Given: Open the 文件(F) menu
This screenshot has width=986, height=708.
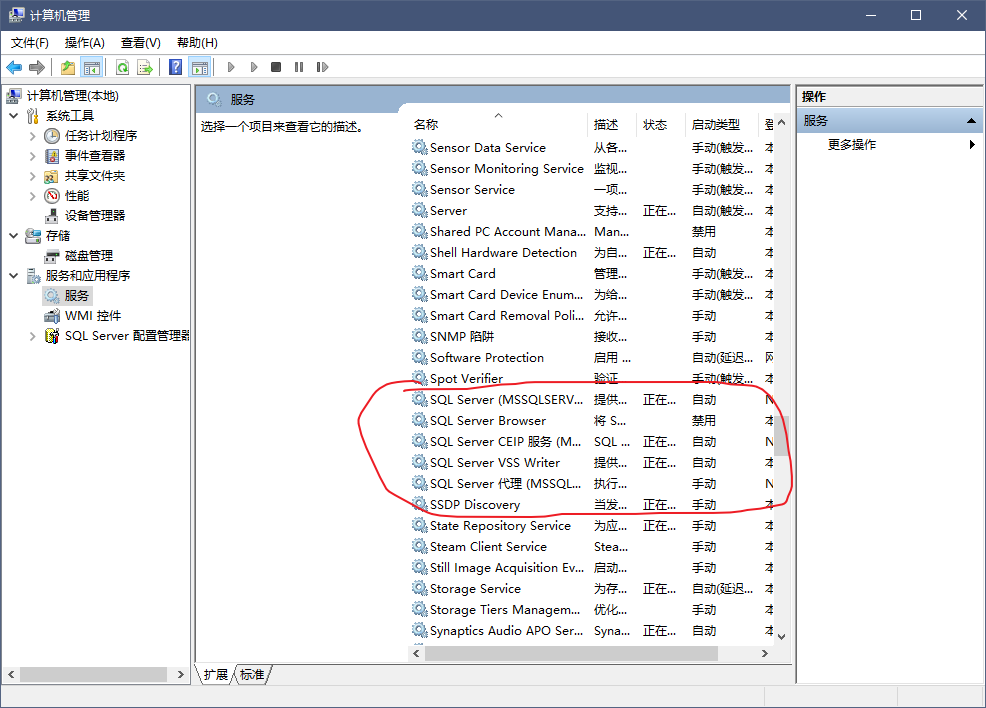Looking at the screenshot, I should point(30,43).
